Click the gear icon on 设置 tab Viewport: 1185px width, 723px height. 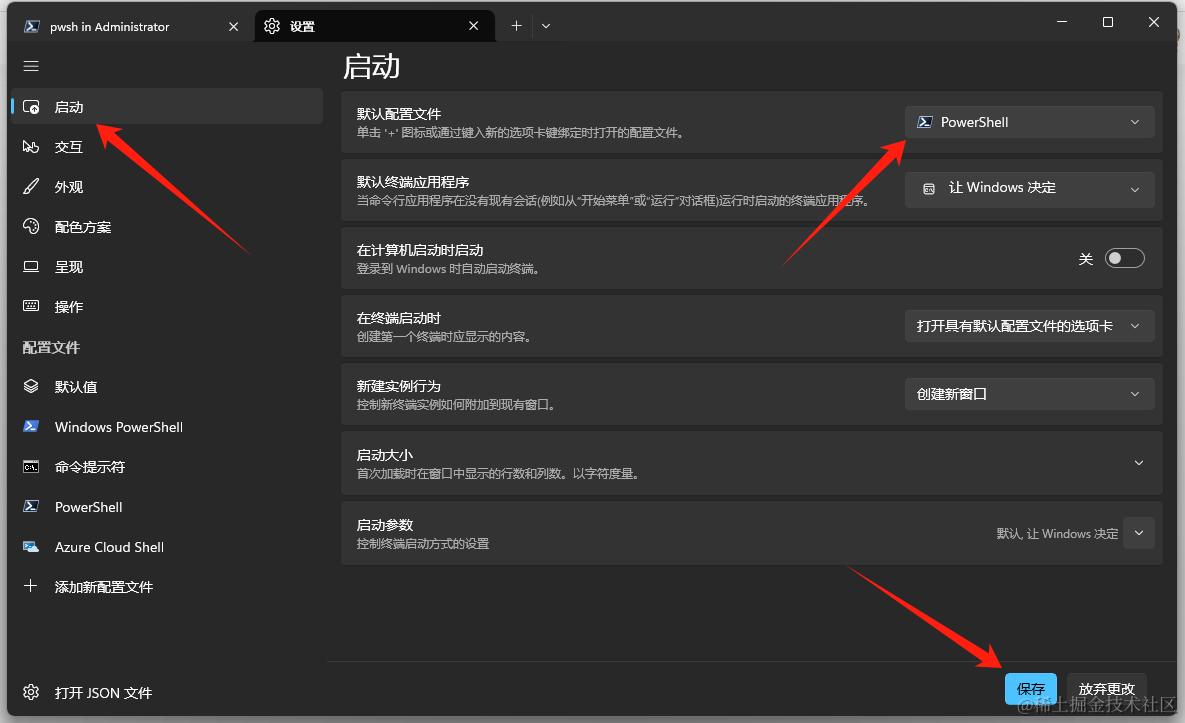click(x=272, y=26)
